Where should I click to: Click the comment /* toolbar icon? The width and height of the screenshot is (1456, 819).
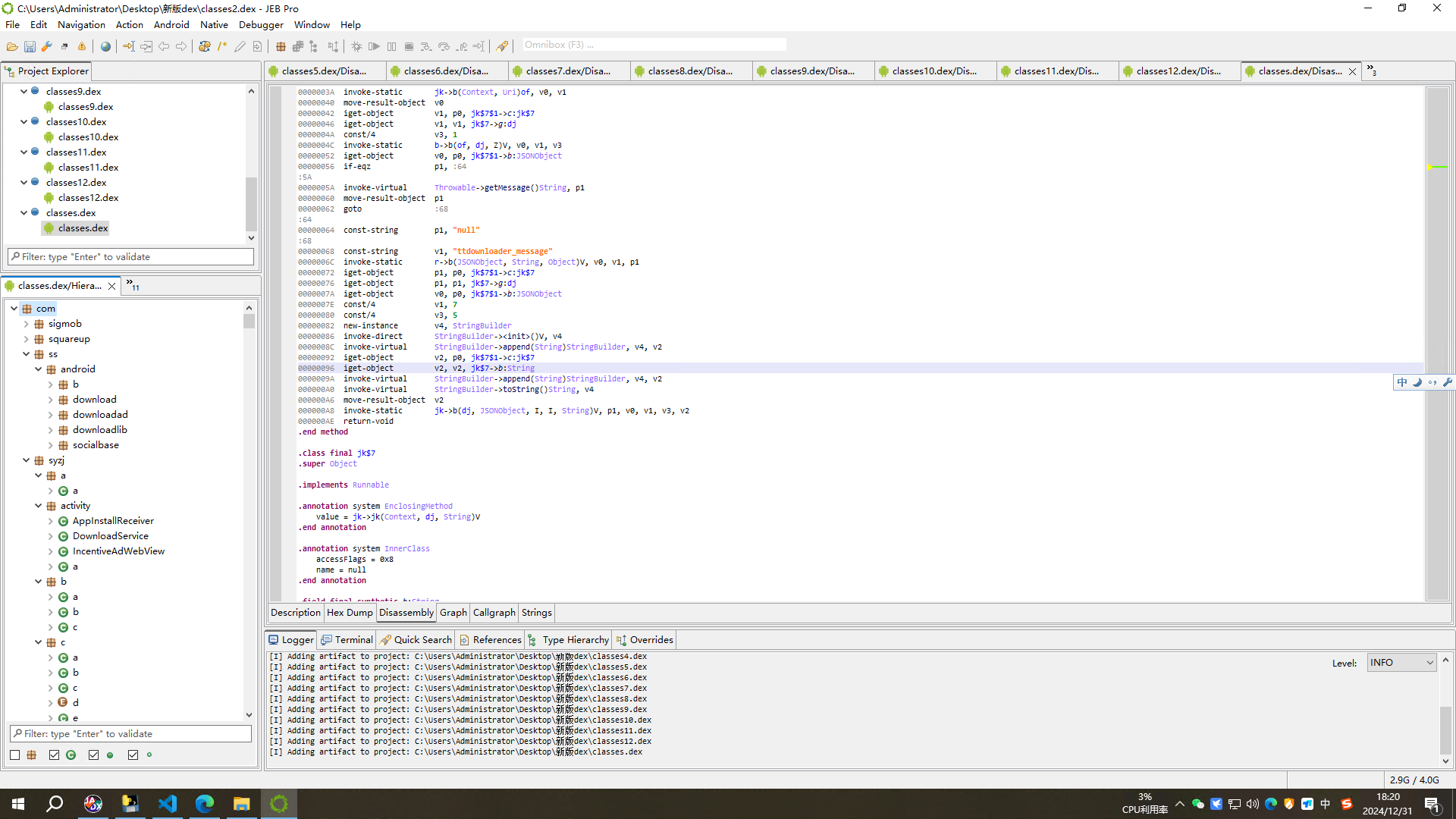point(222,46)
